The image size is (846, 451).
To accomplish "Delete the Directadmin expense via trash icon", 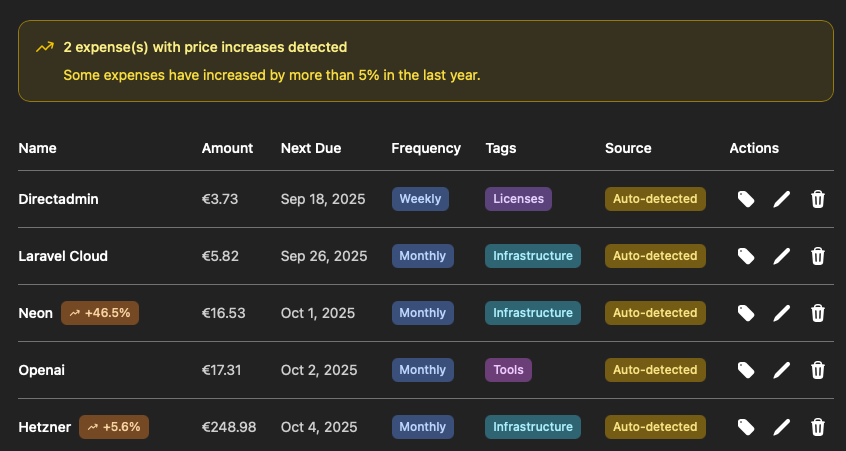I will (817, 199).
